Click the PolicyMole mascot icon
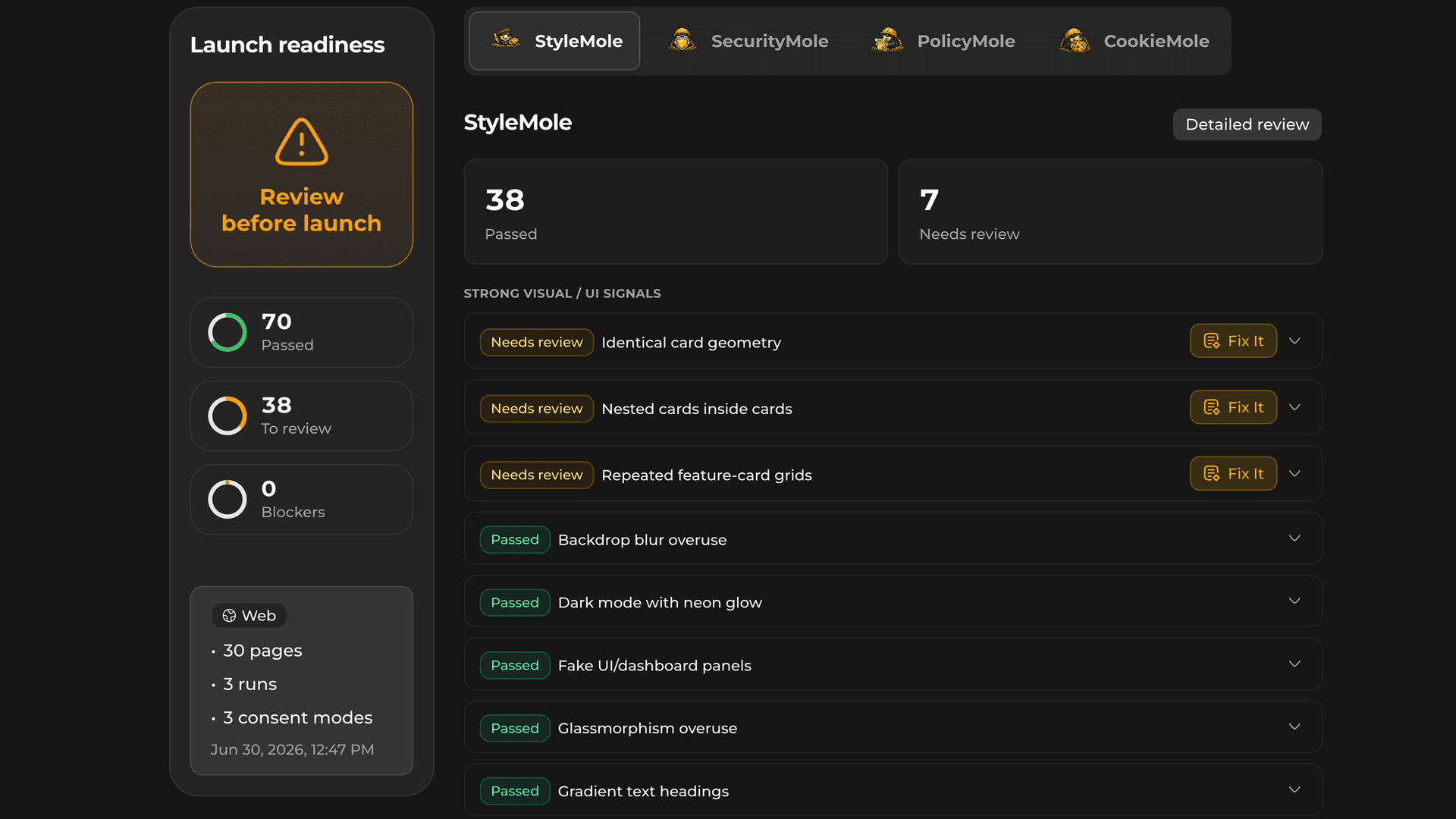 pyautogui.click(x=888, y=40)
